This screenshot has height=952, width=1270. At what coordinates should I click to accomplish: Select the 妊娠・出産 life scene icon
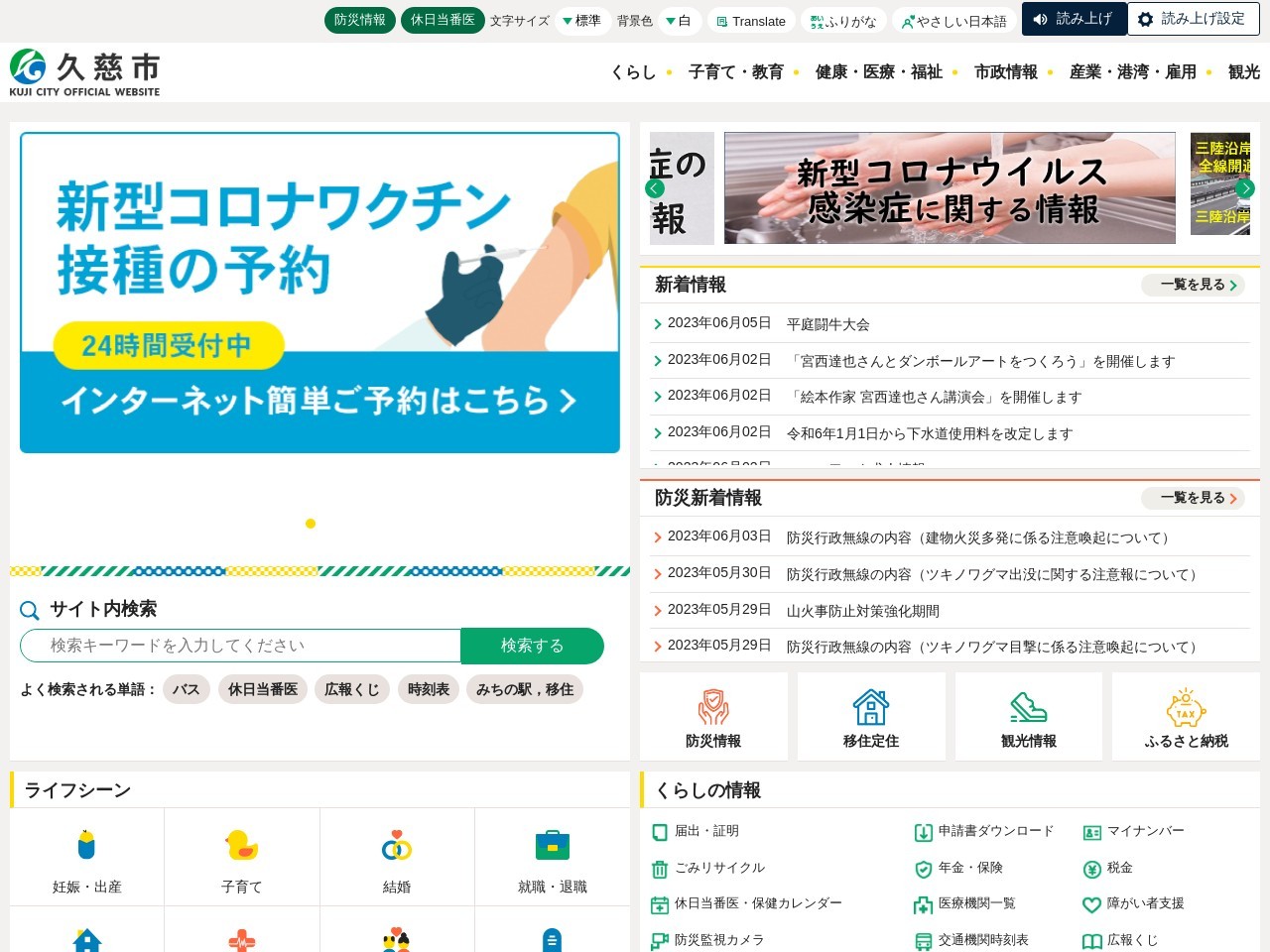pyautogui.click(x=87, y=858)
